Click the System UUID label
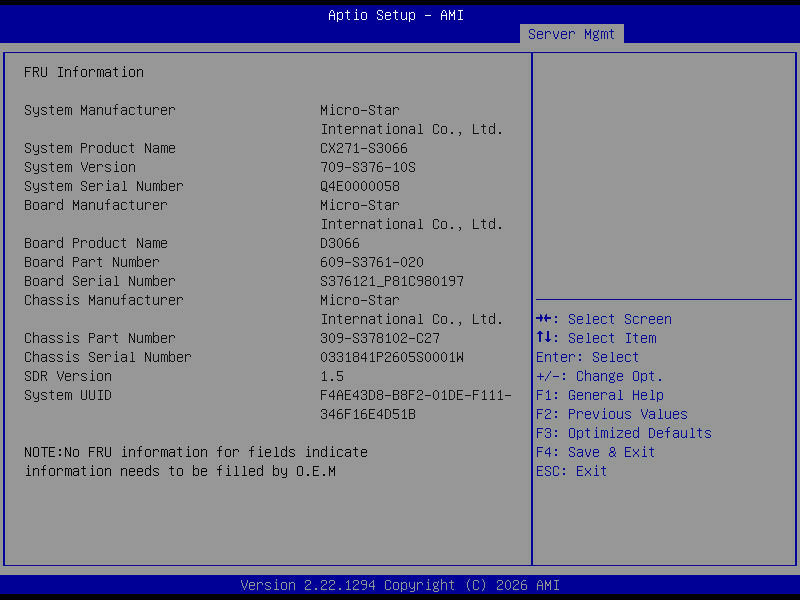800x600 pixels. 68,395
